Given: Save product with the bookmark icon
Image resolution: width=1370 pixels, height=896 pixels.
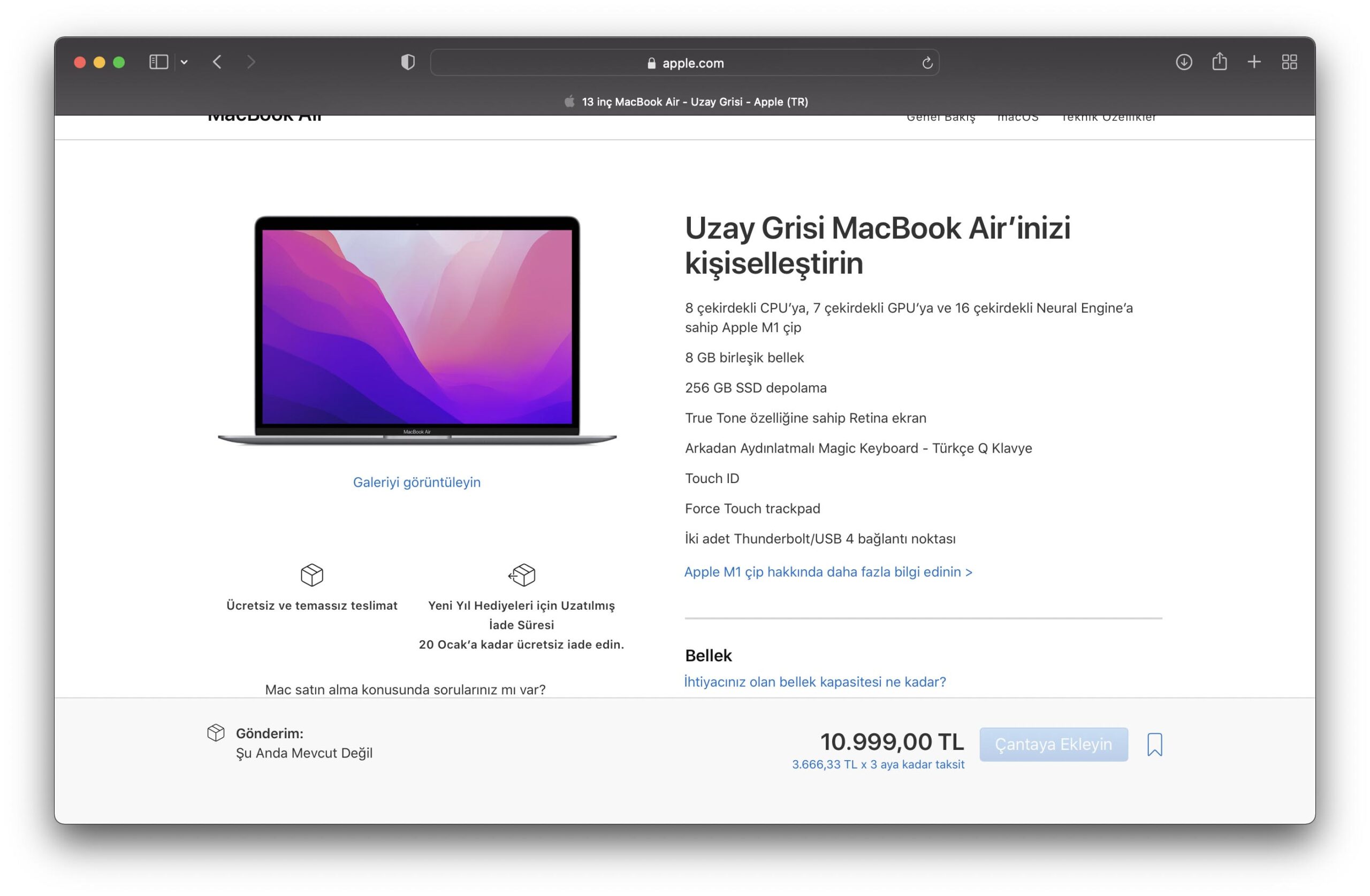Looking at the screenshot, I should point(1154,744).
